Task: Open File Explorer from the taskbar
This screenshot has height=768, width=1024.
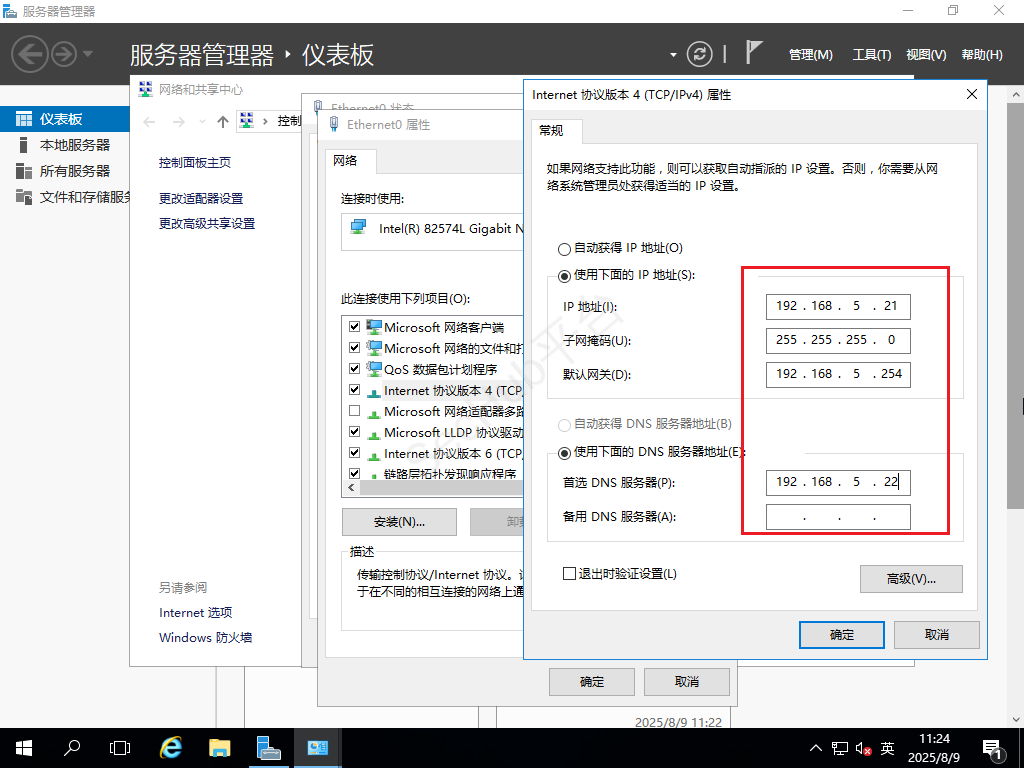Action: (217, 747)
